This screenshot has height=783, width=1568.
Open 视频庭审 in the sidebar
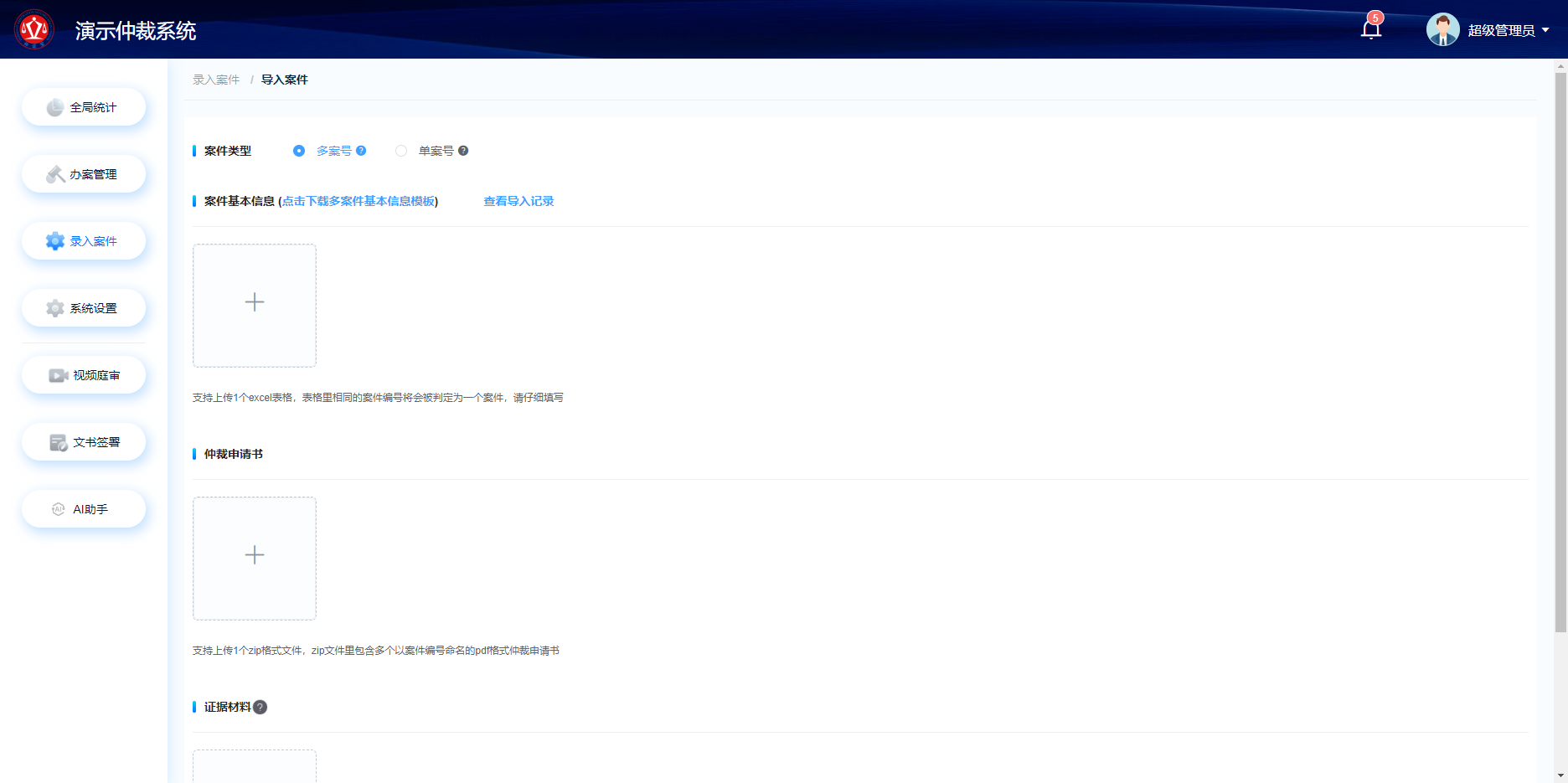84,375
